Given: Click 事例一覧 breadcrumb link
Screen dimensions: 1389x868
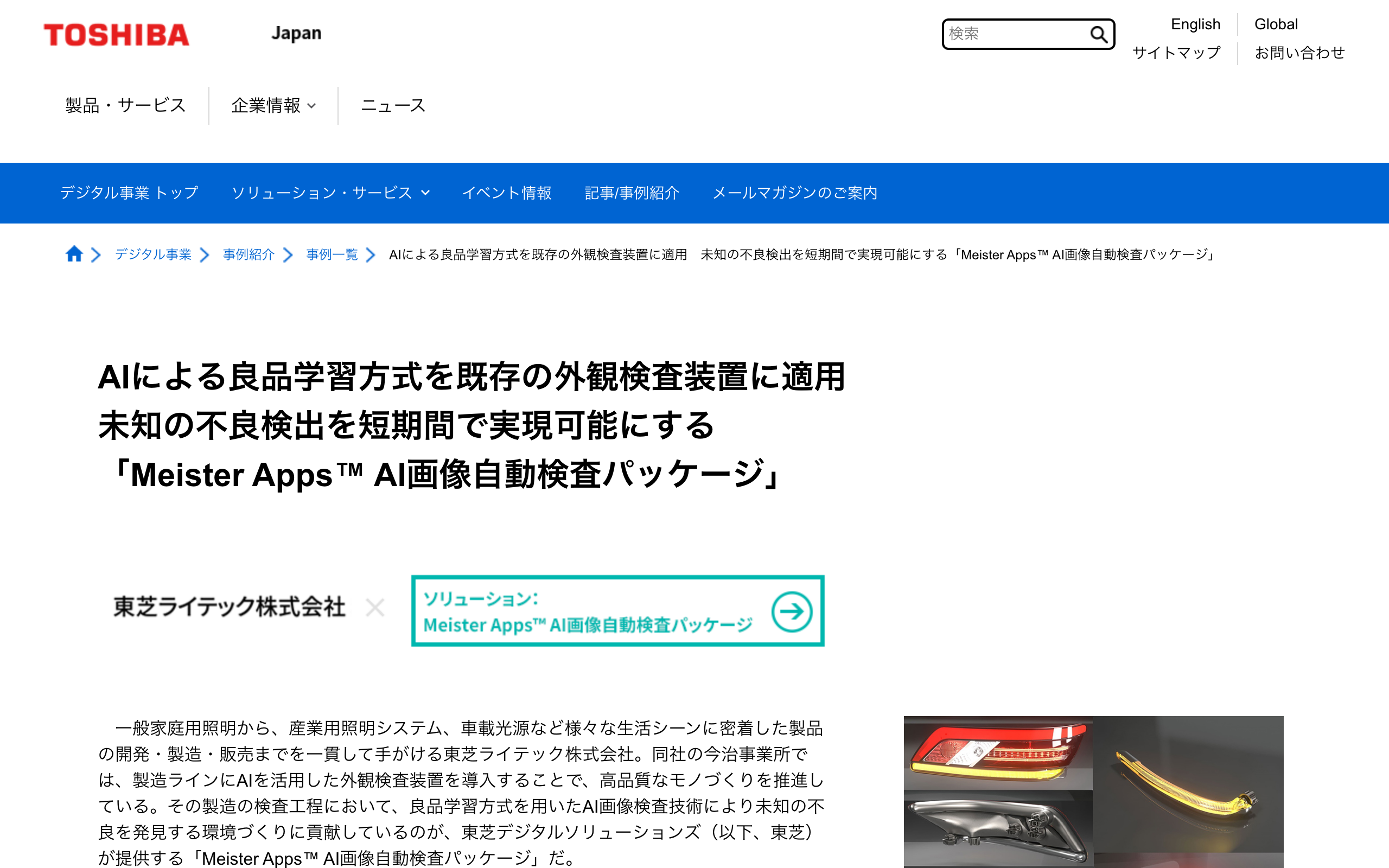Looking at the screenshot, I should [332, 254].
